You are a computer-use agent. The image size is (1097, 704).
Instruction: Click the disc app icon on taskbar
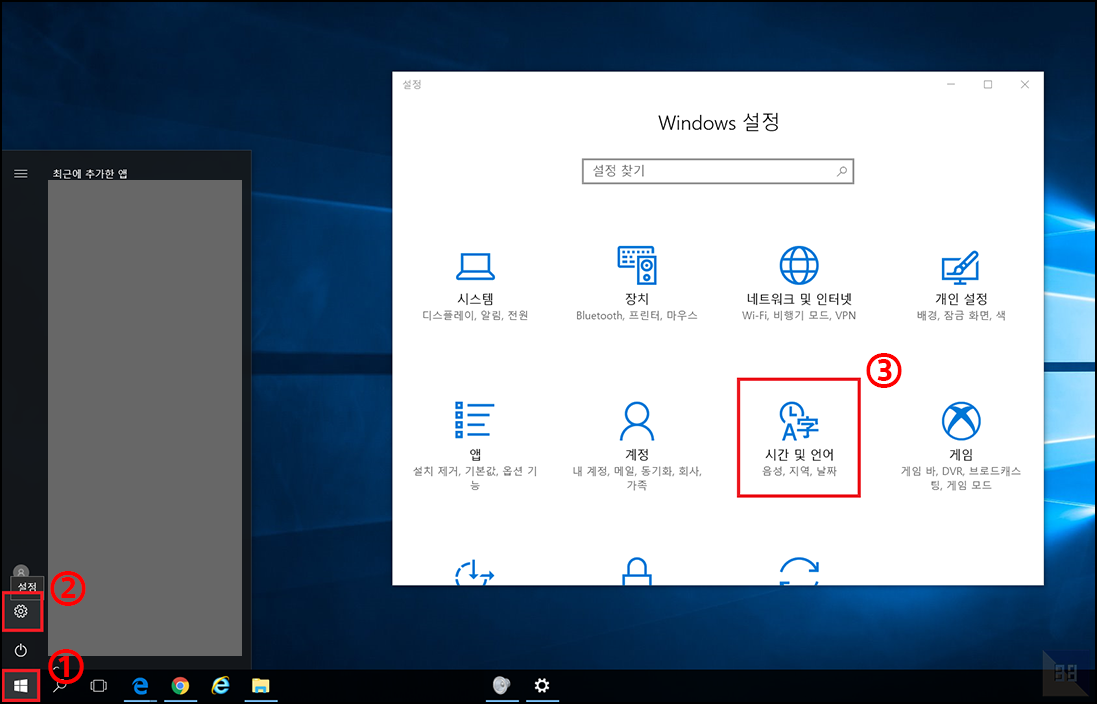pyautogui.click(x=501, y=686)
